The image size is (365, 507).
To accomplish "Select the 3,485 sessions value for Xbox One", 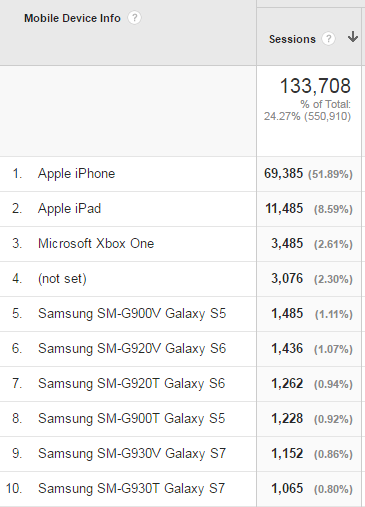I will pyautogui.click(x=287, y=243).
